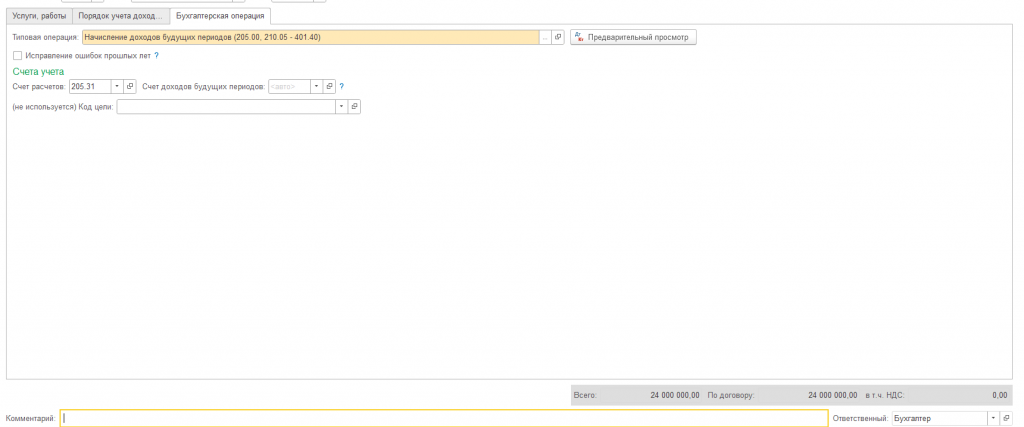Click the ellipsis select button in Типовая операция
Image resolution: width=1024 pixels, height=427 pixels.
pyautogui.click(x=545, y=37)
